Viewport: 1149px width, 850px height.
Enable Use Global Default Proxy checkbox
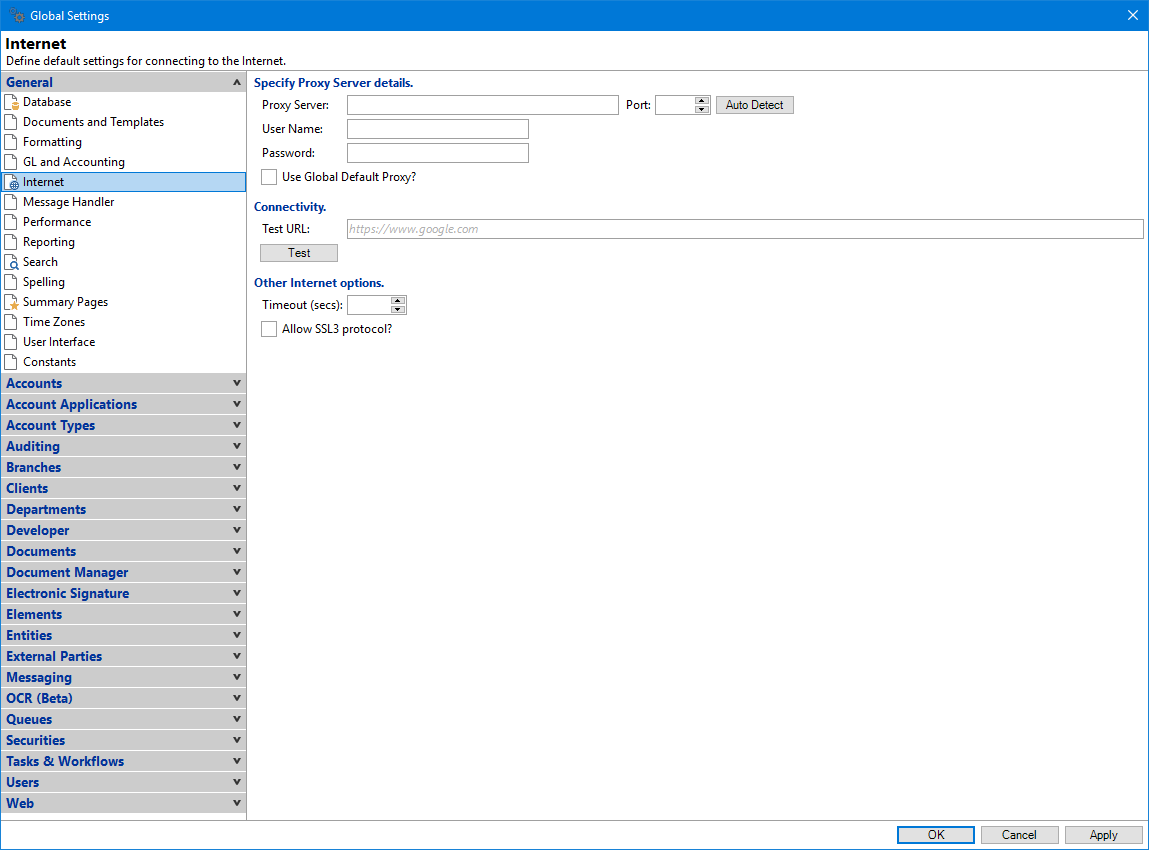coord(269,177)
